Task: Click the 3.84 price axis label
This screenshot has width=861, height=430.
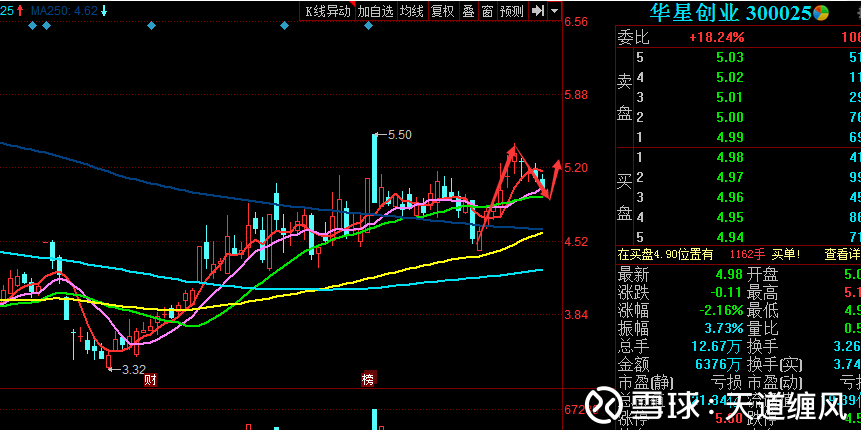Action: click(576, 315)
